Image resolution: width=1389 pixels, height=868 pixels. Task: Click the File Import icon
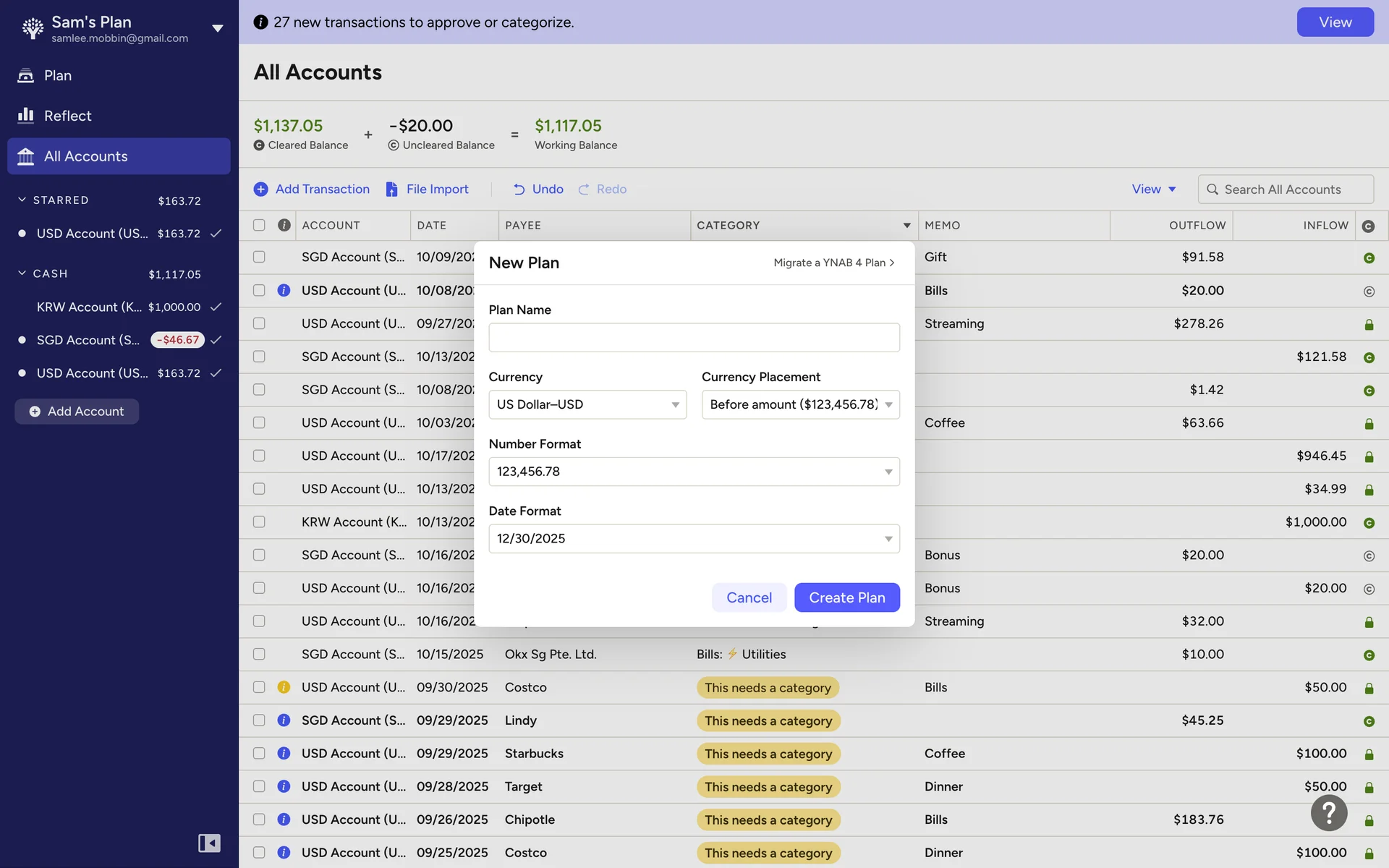coord(391,189)
